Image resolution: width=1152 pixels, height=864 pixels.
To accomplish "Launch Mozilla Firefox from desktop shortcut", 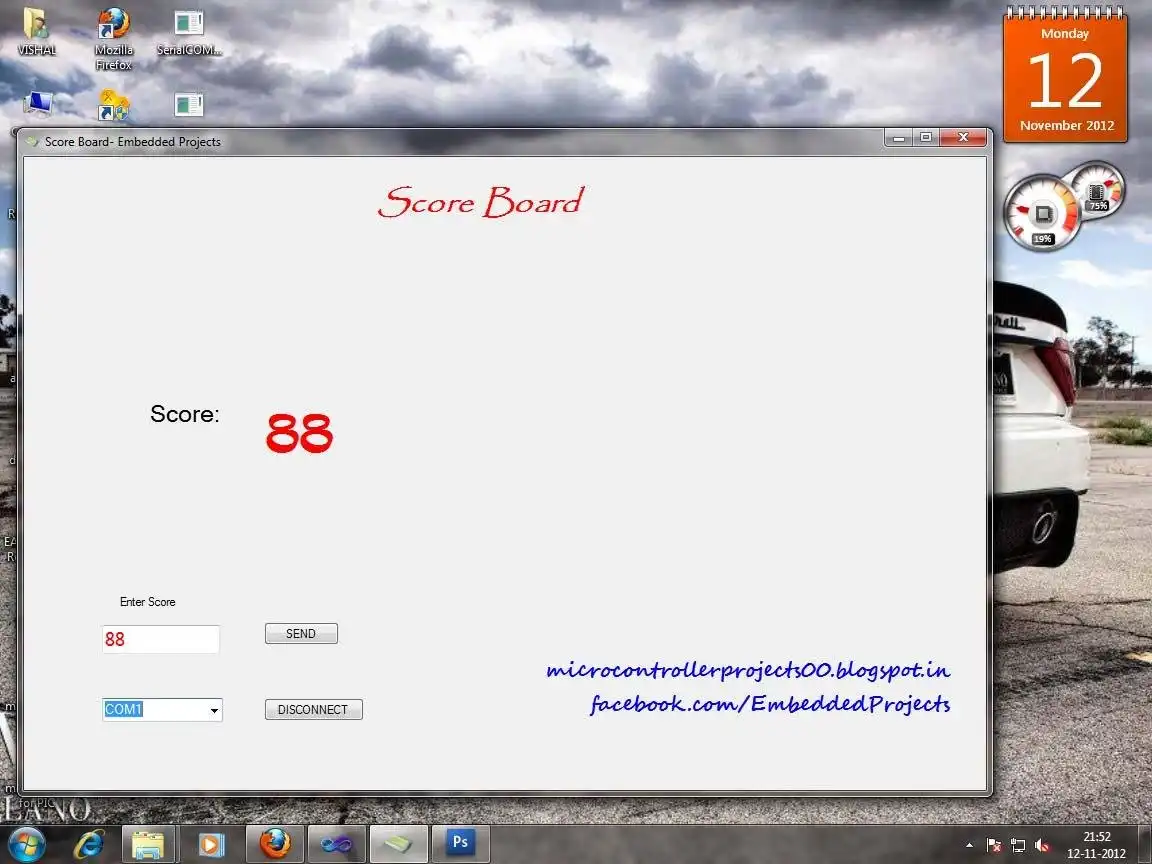I will pos(114,38).
